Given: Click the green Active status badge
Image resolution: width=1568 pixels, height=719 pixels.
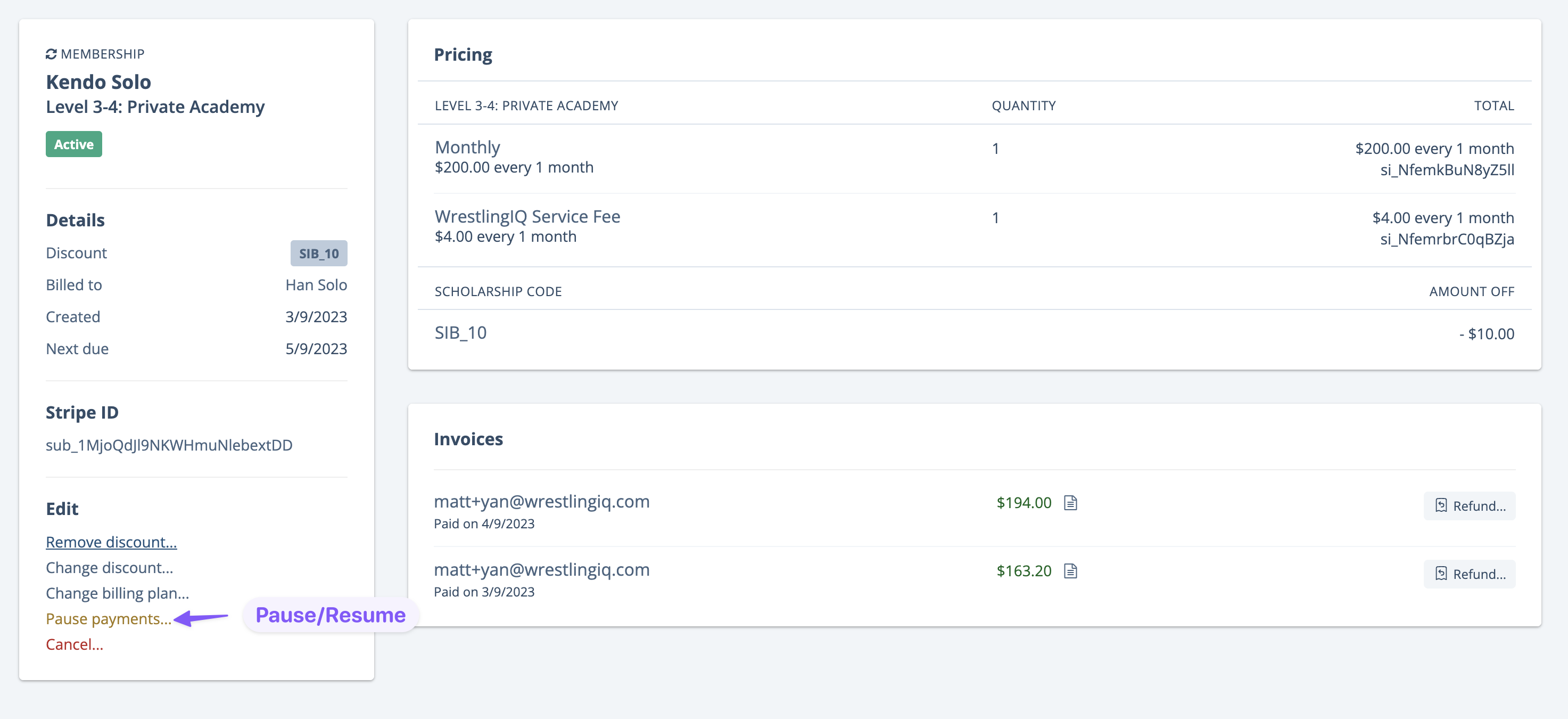Looking at the screenshot, I should pyautogui.click(x=73, y=144).
